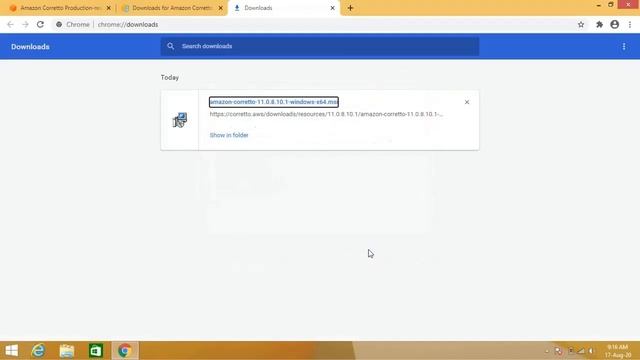Click the corretto.aws download source URL
This screenshot has height=360, width=640.
coord(326,114)
